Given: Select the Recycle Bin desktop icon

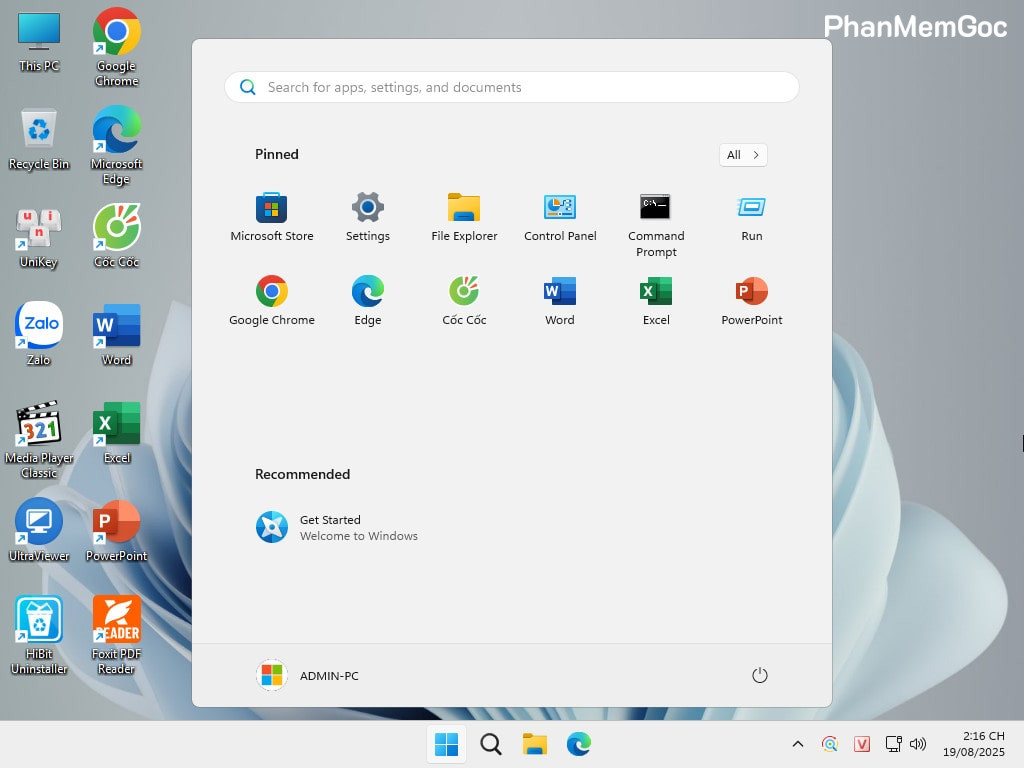Looking at the screenshot, I should 39,139.
